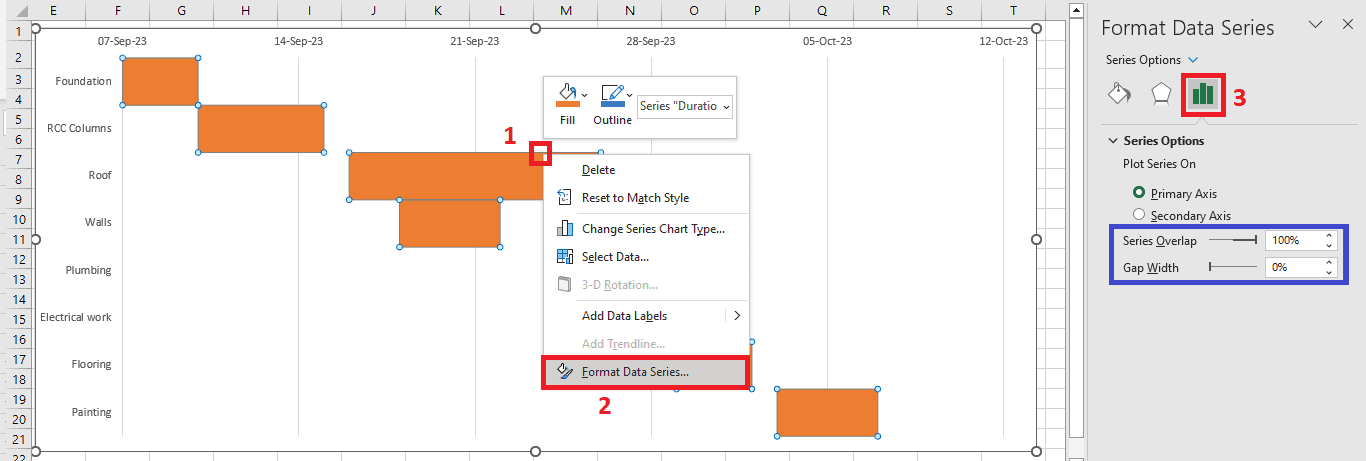Click the 14-Sep-23 axis date label
Viewport: 1366px width, 461px height.
click(x=298, y=42)
